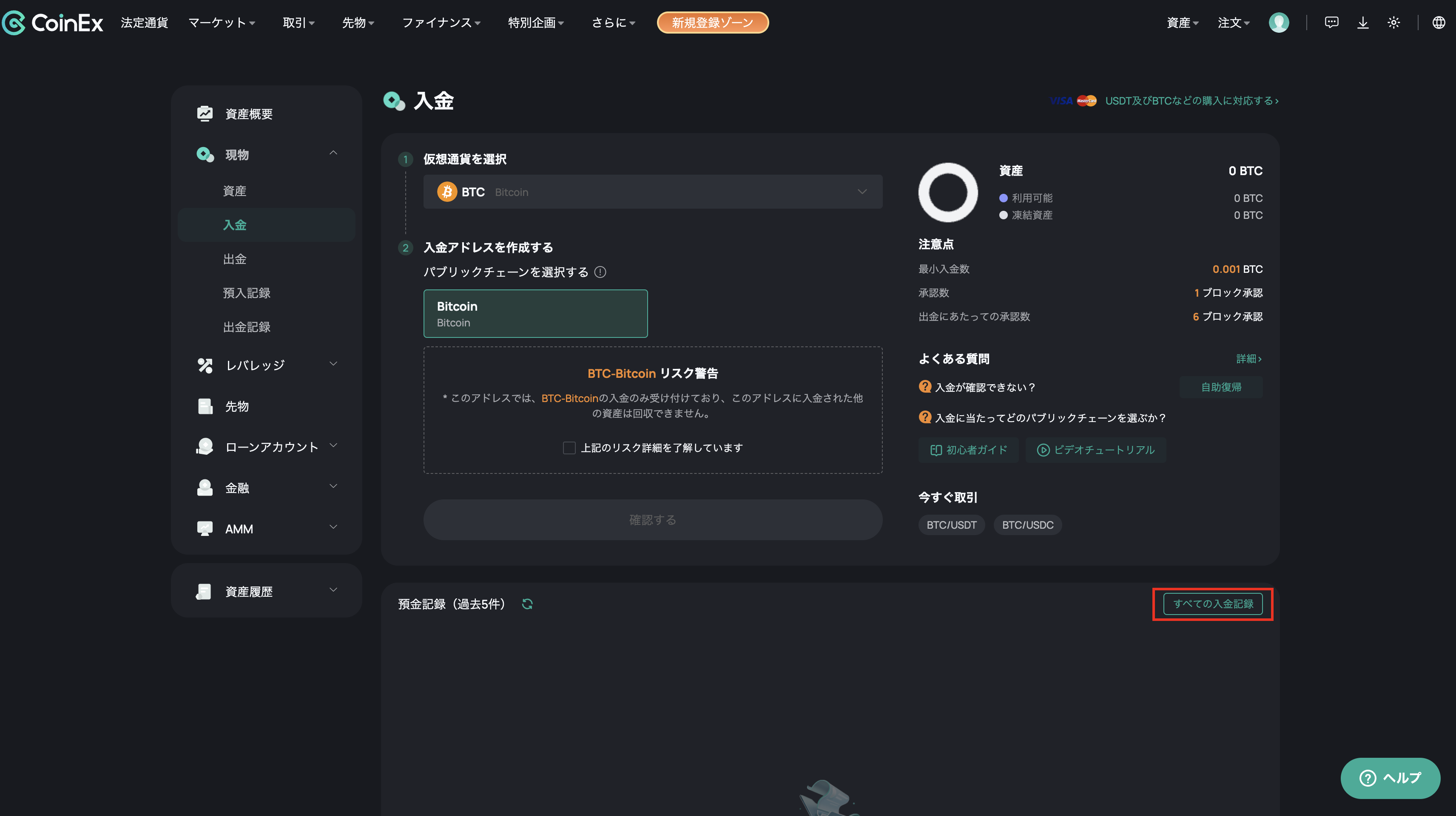Image resolution: width=1456 pixels, height=816 pixels.
Task: Select the Bitcoin public chain option
Action: (535, 314)
